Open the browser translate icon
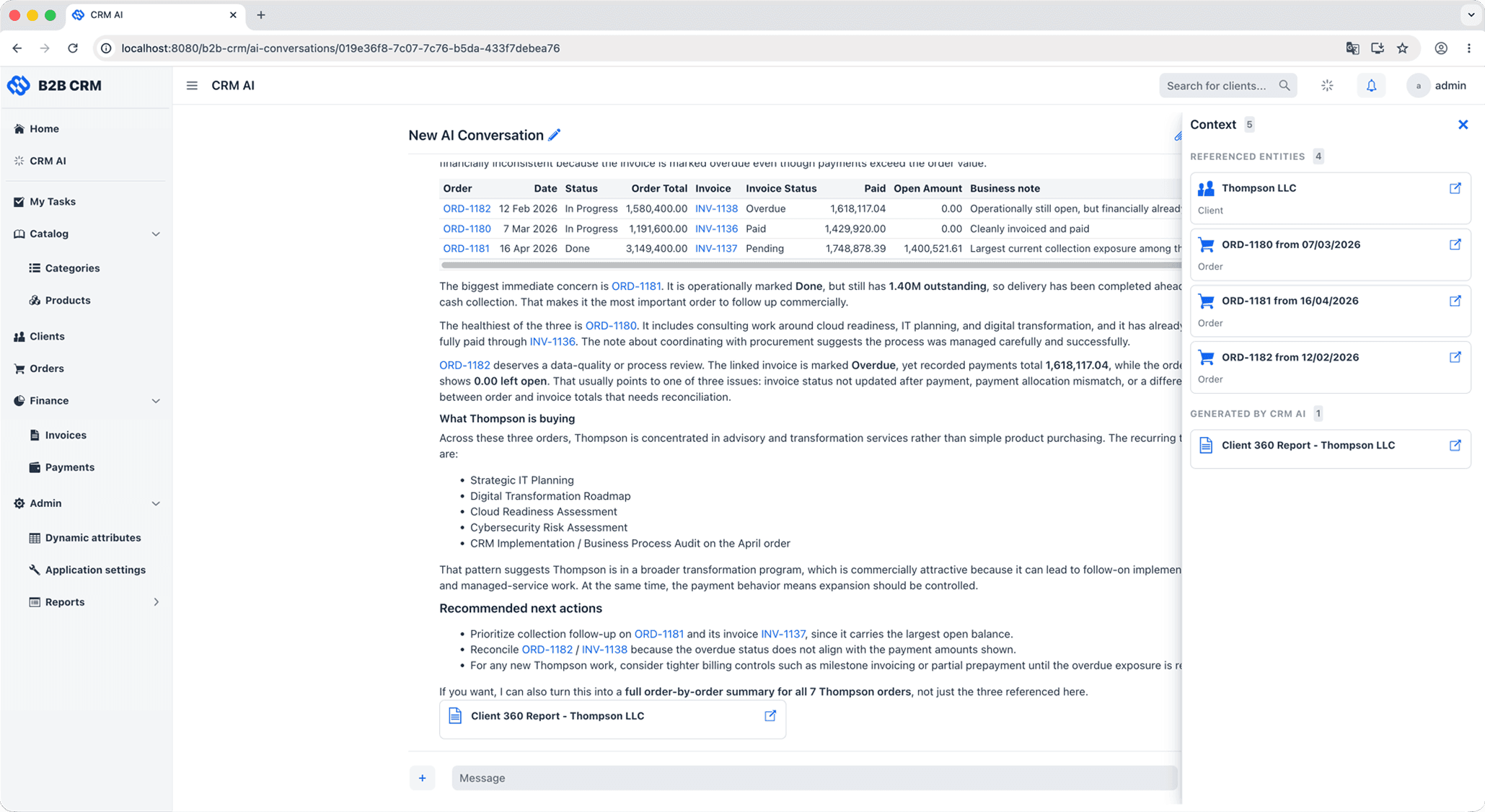This screenshot has width=1485, height=812. 1352,48
